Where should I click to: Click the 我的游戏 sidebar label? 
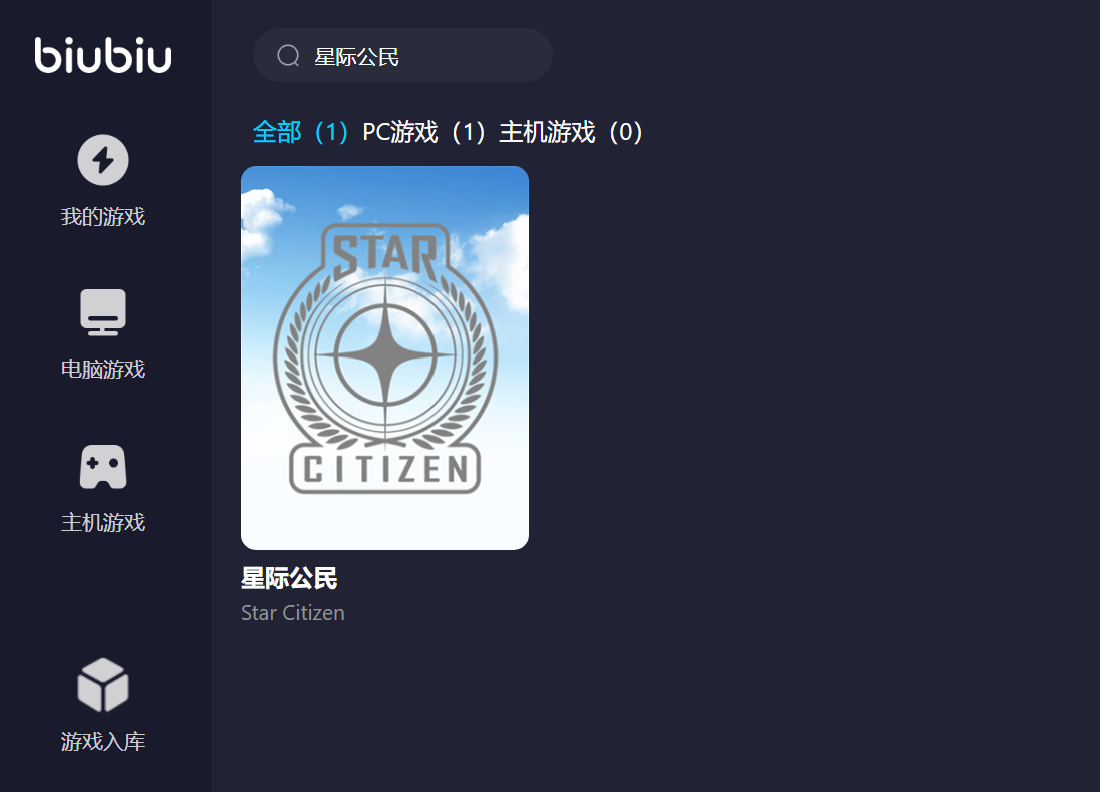tap(103, 217)
